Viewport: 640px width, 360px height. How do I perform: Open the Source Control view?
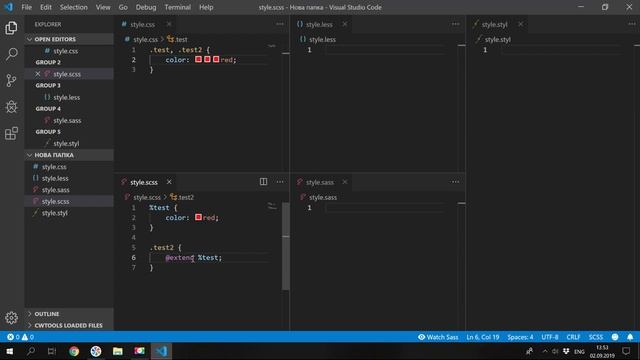11,80
